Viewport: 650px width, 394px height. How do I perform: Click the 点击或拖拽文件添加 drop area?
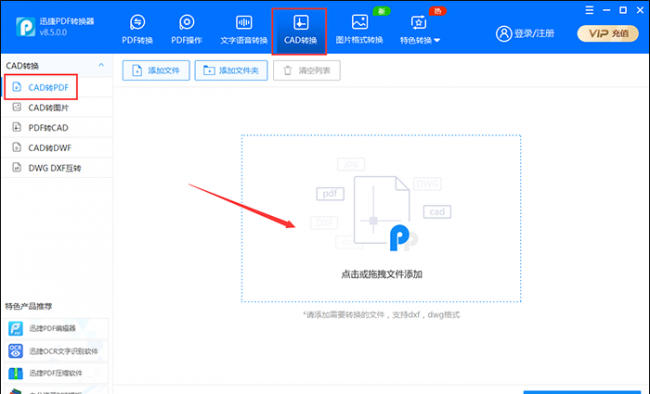(x=381, y=219)
